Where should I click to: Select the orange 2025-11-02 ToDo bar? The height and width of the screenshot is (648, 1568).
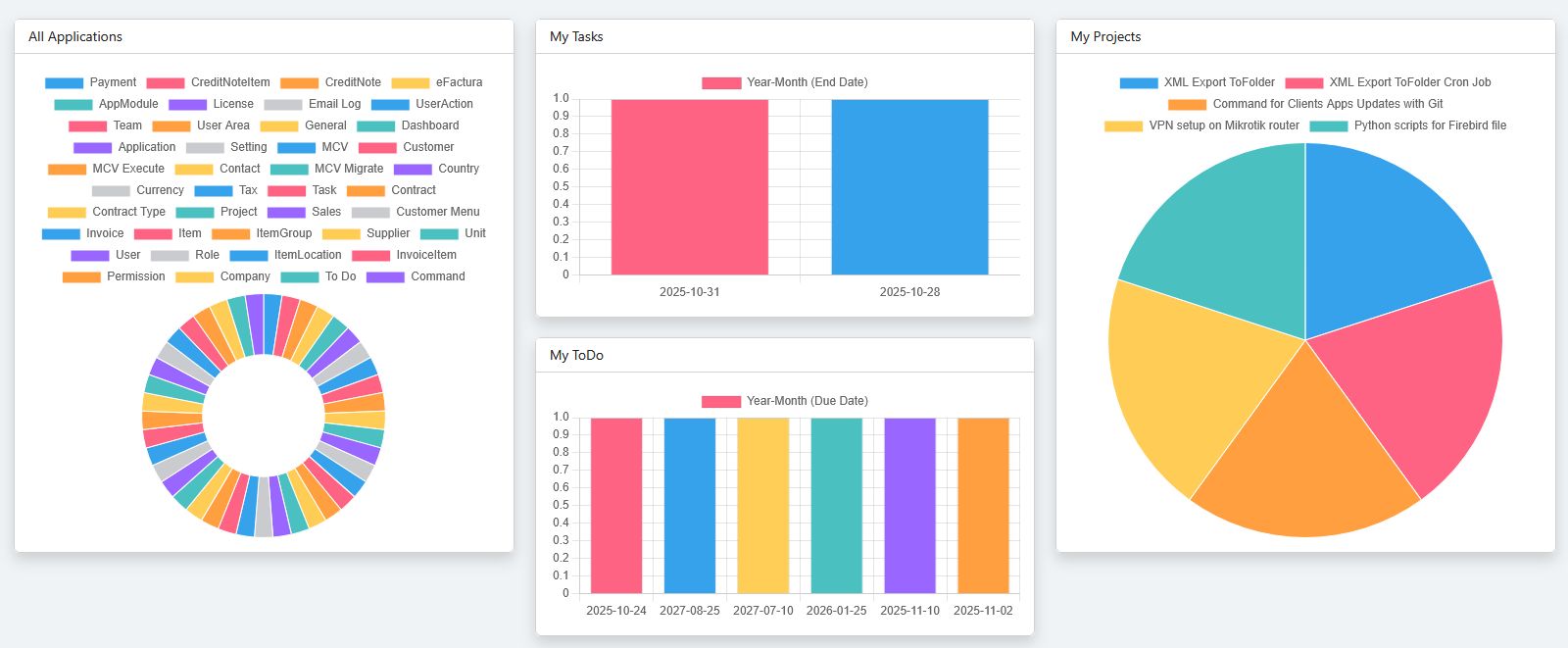click(983, 506)
